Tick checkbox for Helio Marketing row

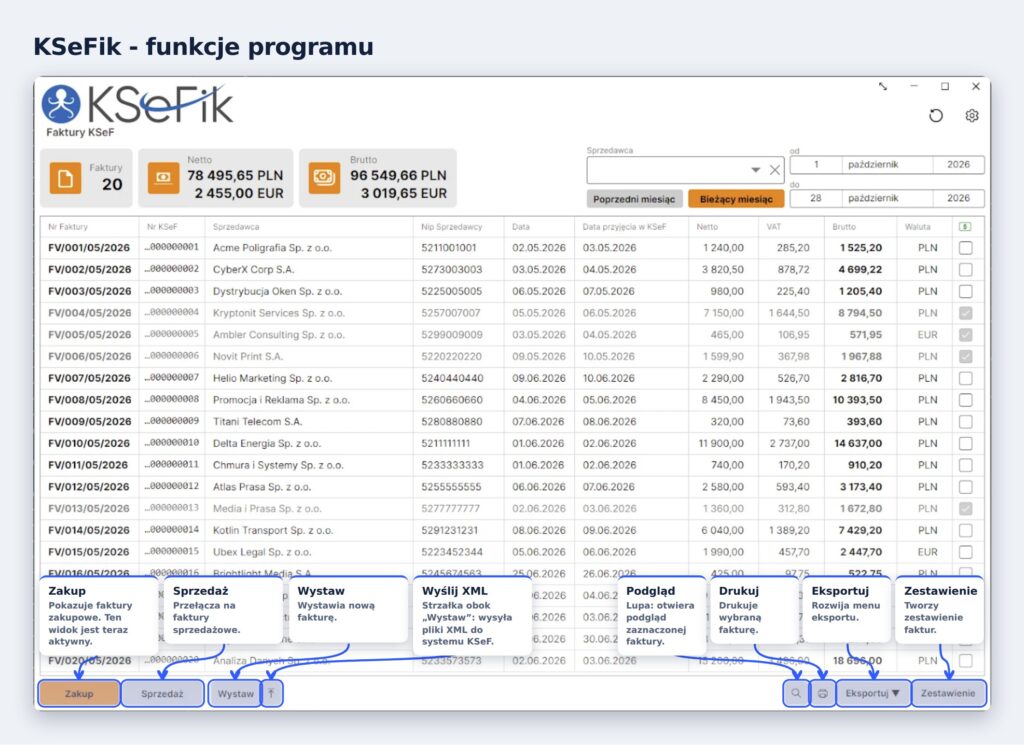(x=965, y=378)
